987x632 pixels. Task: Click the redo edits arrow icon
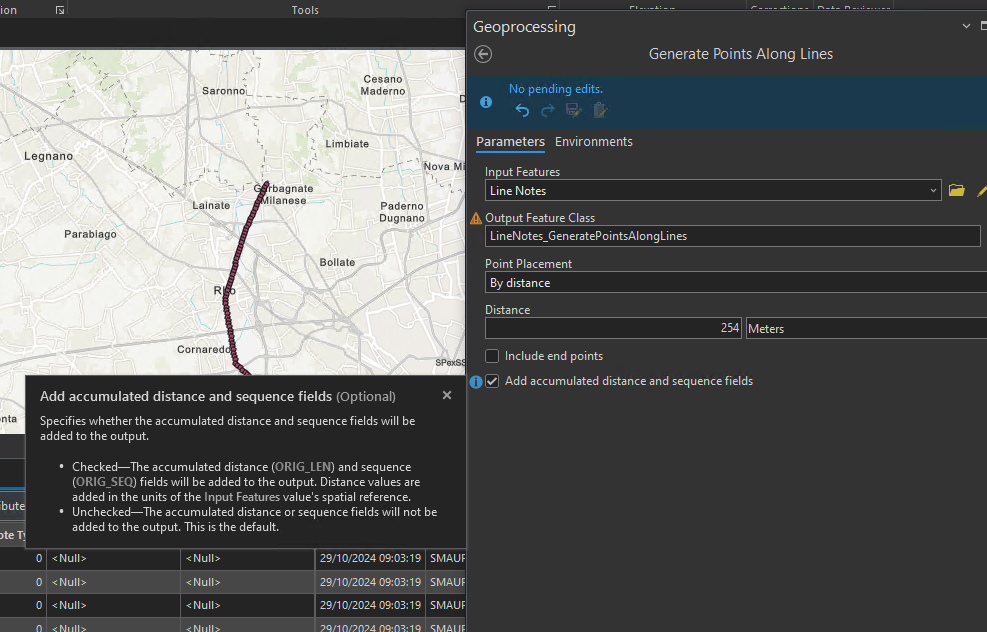point(547,111)
